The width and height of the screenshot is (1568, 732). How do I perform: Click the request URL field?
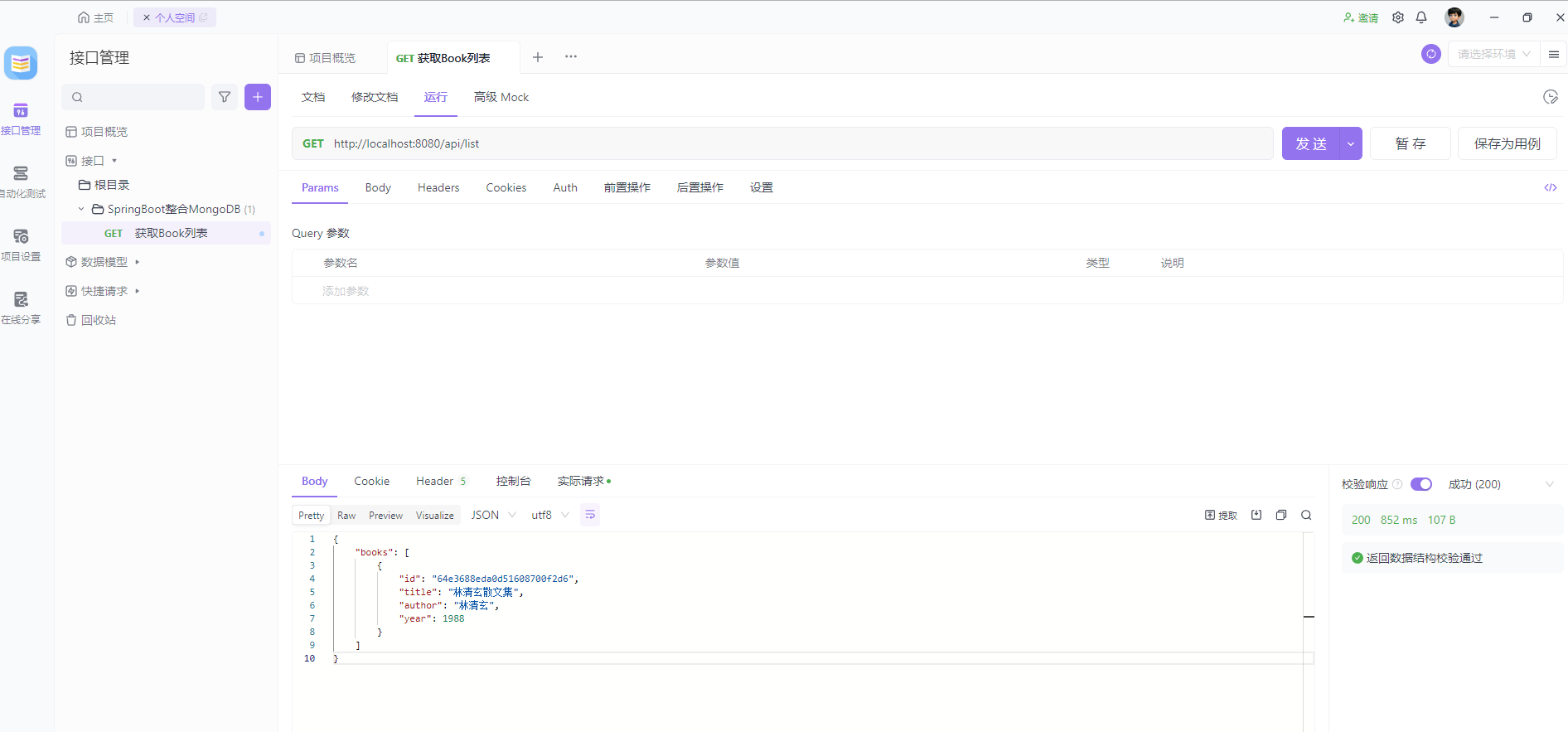coord(782,143)
